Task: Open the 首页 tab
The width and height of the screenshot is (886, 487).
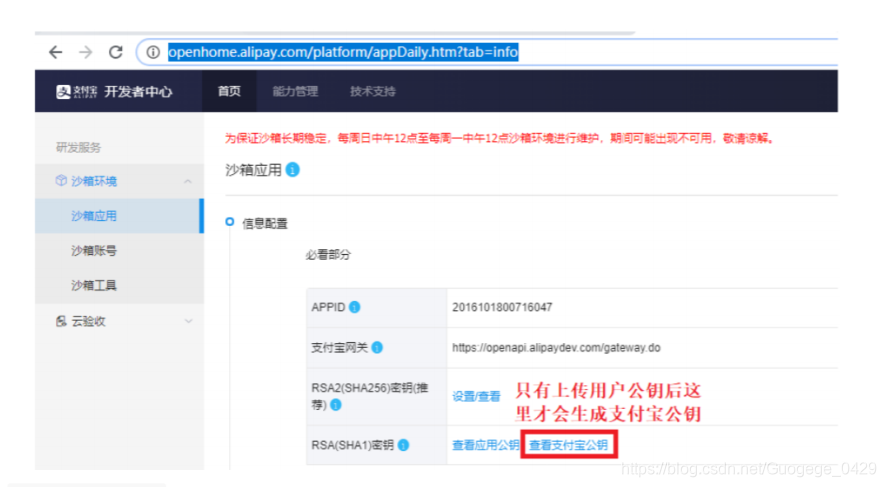Action: coord(229,91)
